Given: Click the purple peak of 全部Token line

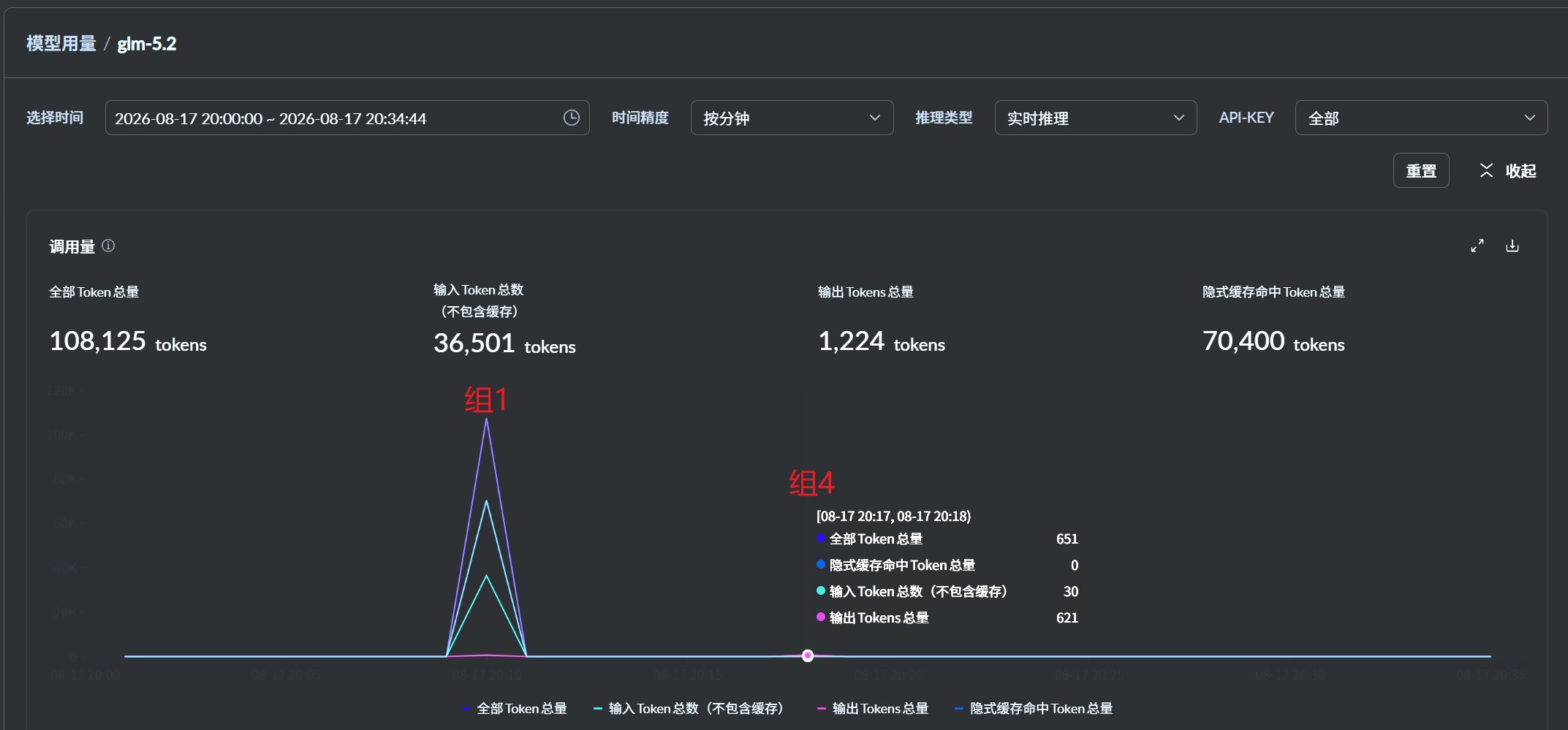Looking at the screenshot, I should pyautogui.click(x=486, y=419).
